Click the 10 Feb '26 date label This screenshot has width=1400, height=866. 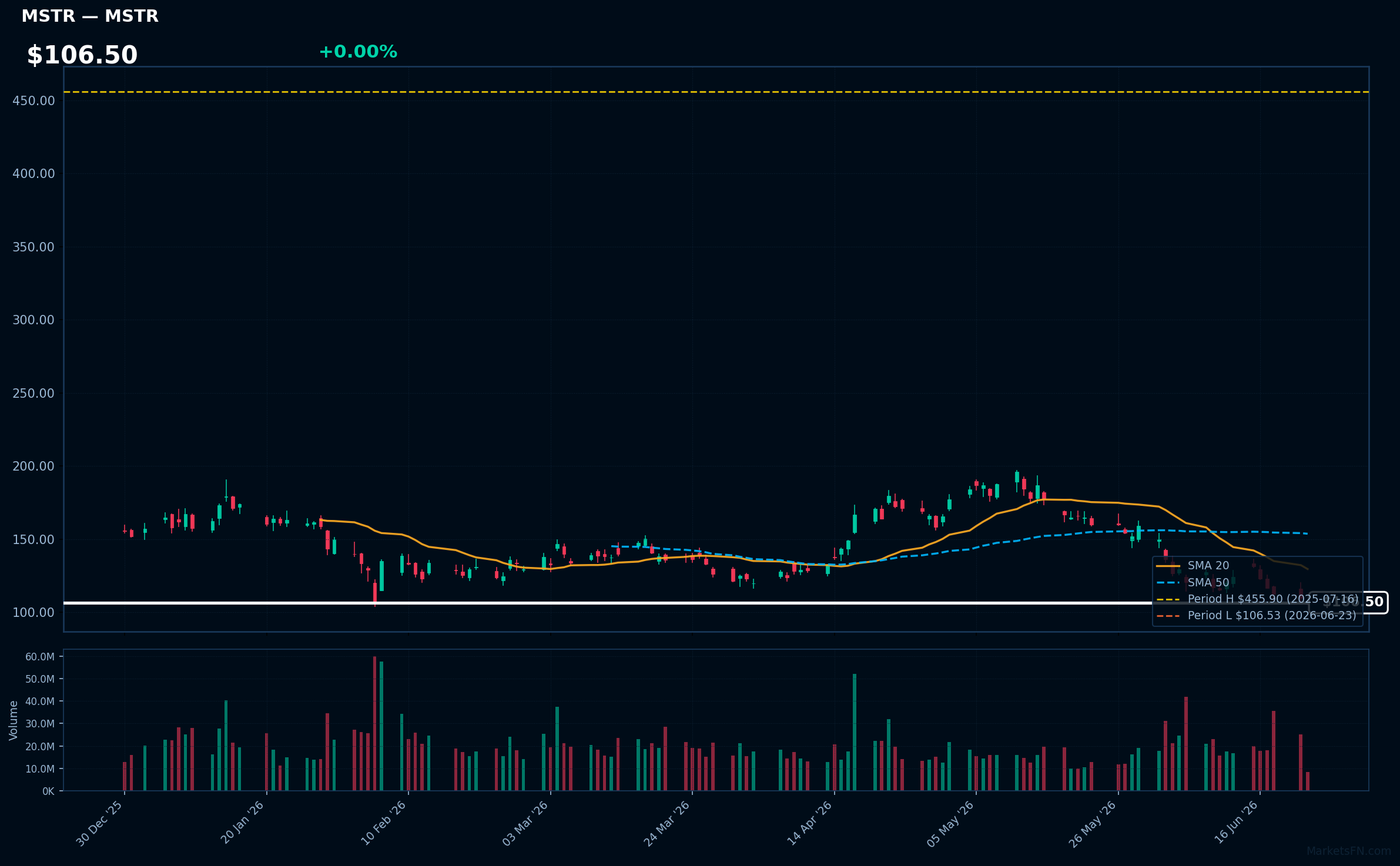pyautogui.click(x=384, y=824)
